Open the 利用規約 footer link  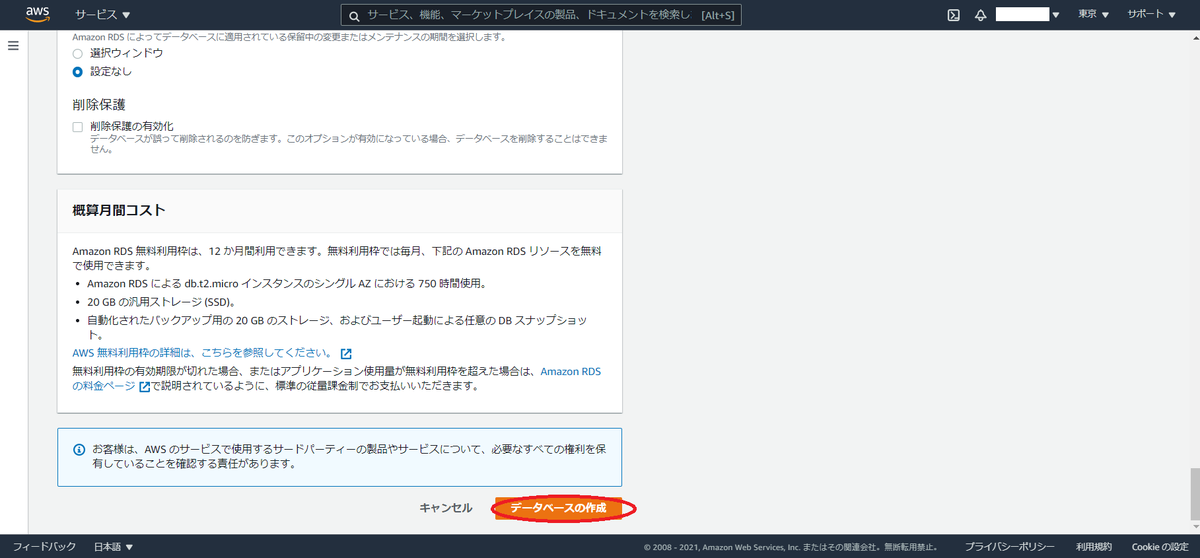[x=1094, y=547]
